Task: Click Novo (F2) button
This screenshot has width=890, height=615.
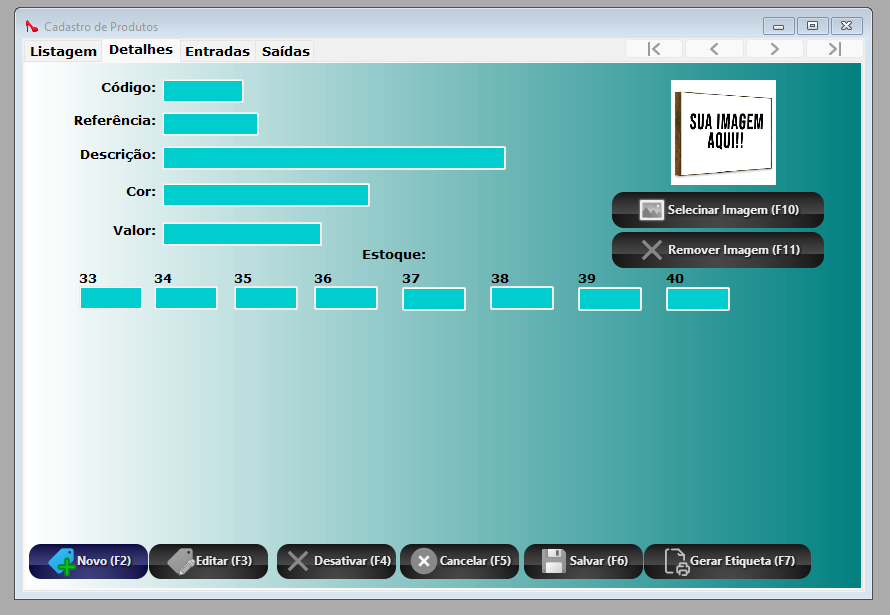Action: (89, 561)
